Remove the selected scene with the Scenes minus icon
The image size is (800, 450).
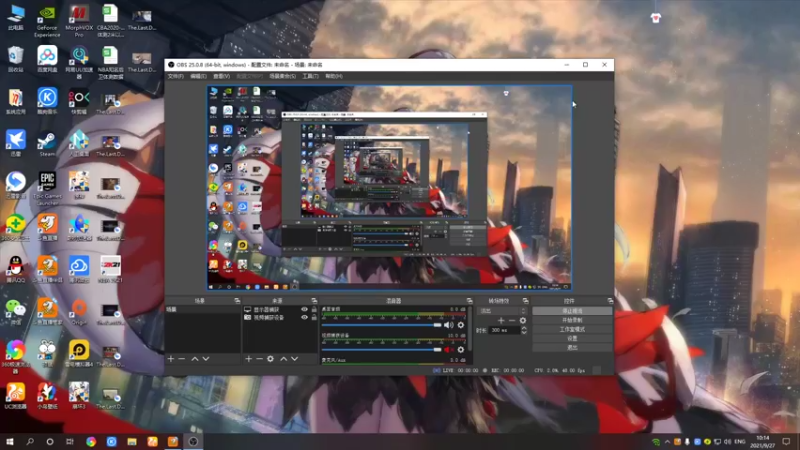pyautogui.click(x=182, y=359)
